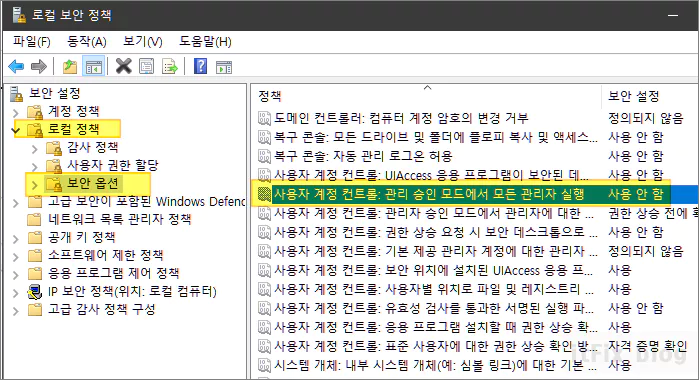Image resolution: width=699 pixels, height=380 pixels.
Task: Select policy 시스템 개체: 내부 시스템 개체(예: 심볼 링크)
Action: coord(436,365)
